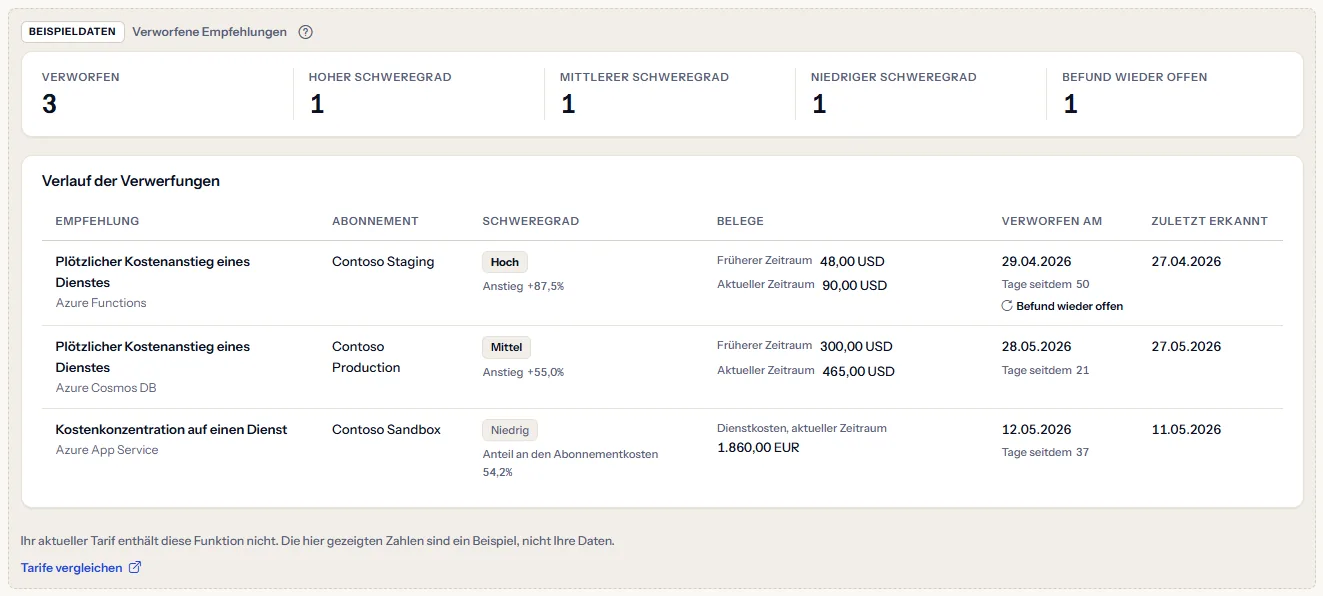
Task: Select the Azure Functions service name
Action: pyautogui.click(x=101, y=303)
